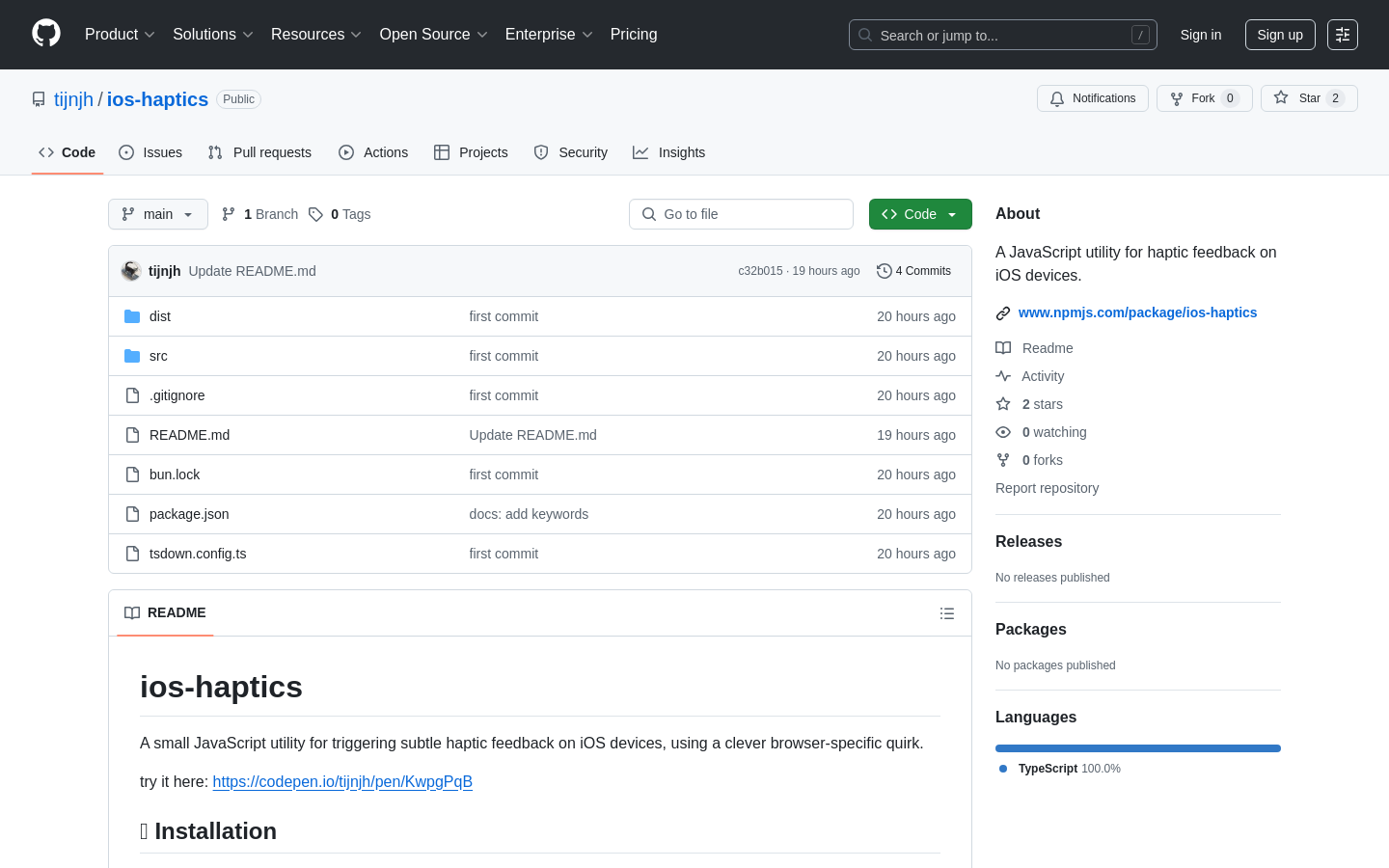
Task: Open the Code tab
Action: [x=68, y=152]
